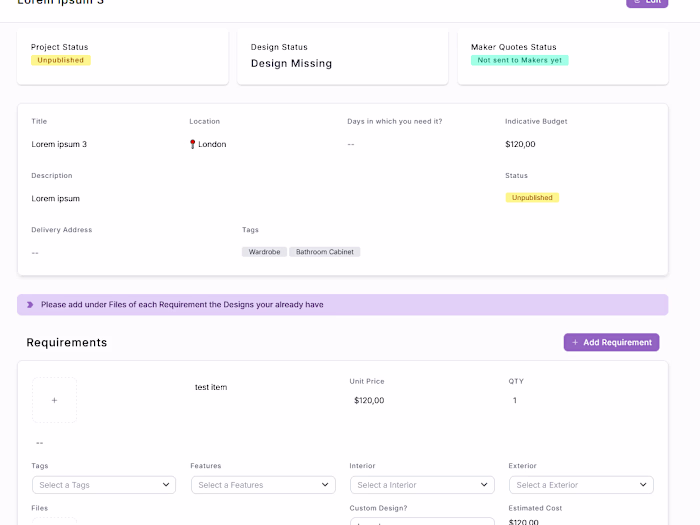Open the Select a Tags dropdown
Image resolution: width=700 pixels, height=525 pixels.
(105, 485)
